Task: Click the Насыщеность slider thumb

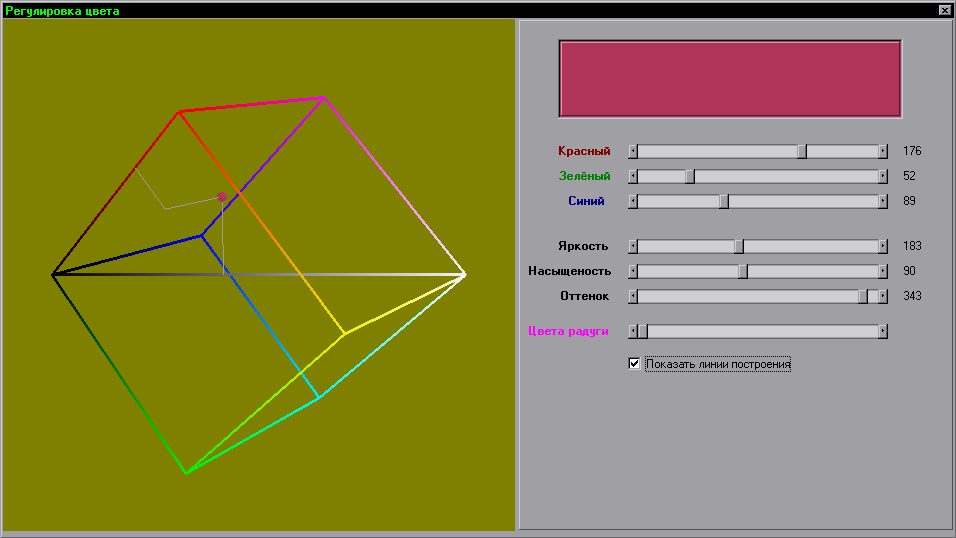Action: (x=743, y=271)
